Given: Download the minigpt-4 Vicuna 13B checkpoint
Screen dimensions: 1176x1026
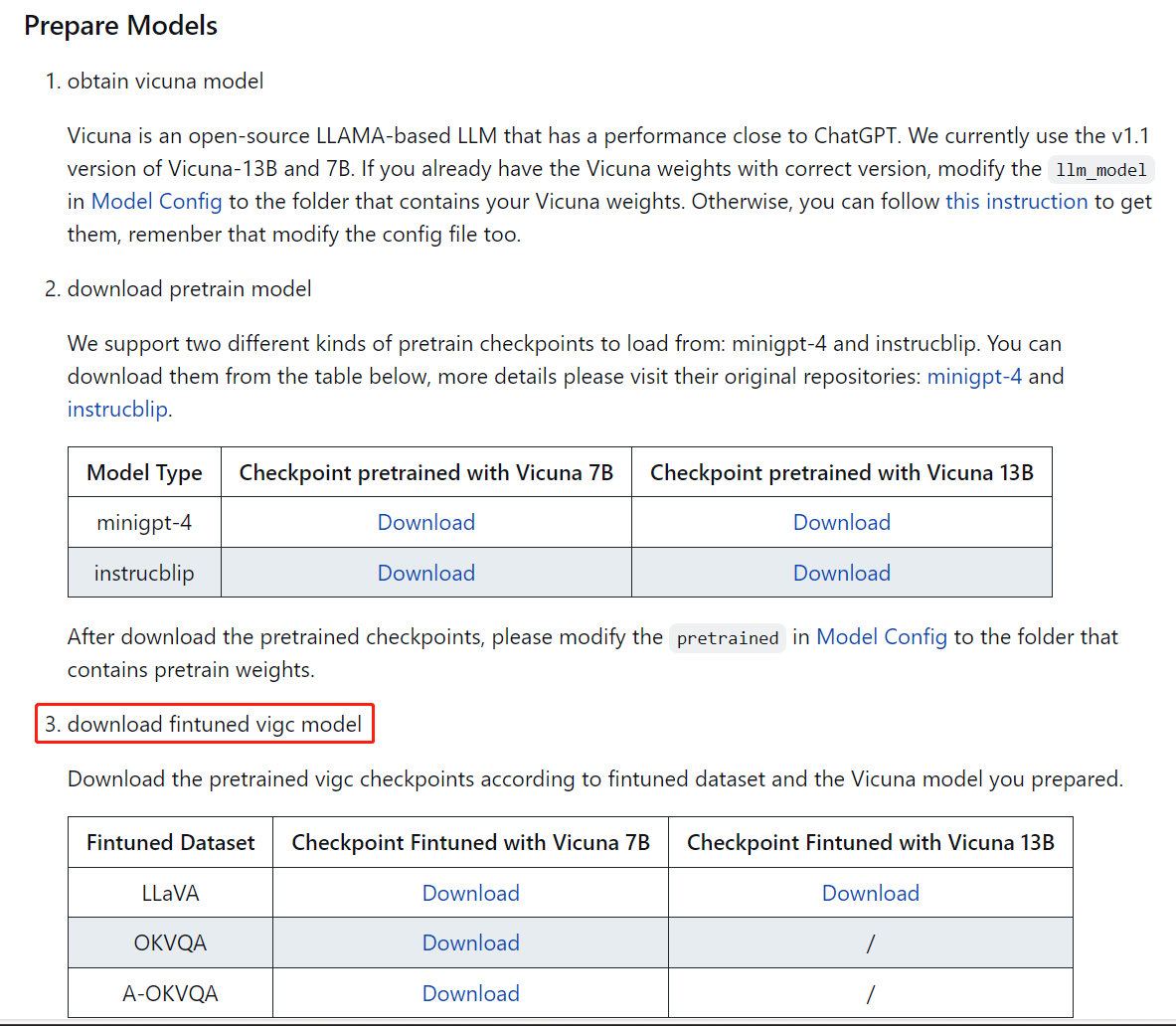Looking at the screenshot, I should pyautogui.click(x=841, y=521).
